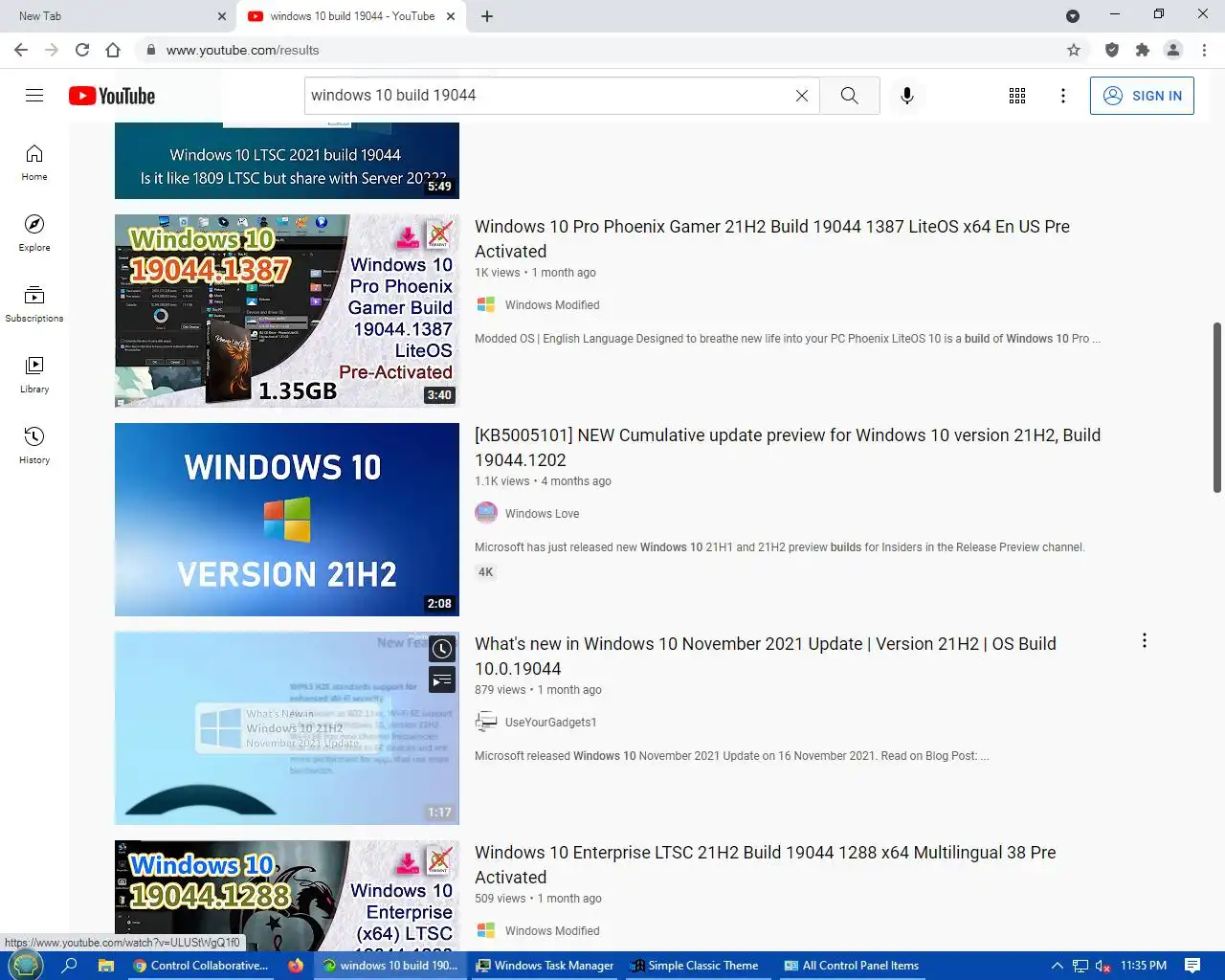This screenshot has height=980, width=1225.
Task: Click browser back arrow
Action: coord(21,50)
